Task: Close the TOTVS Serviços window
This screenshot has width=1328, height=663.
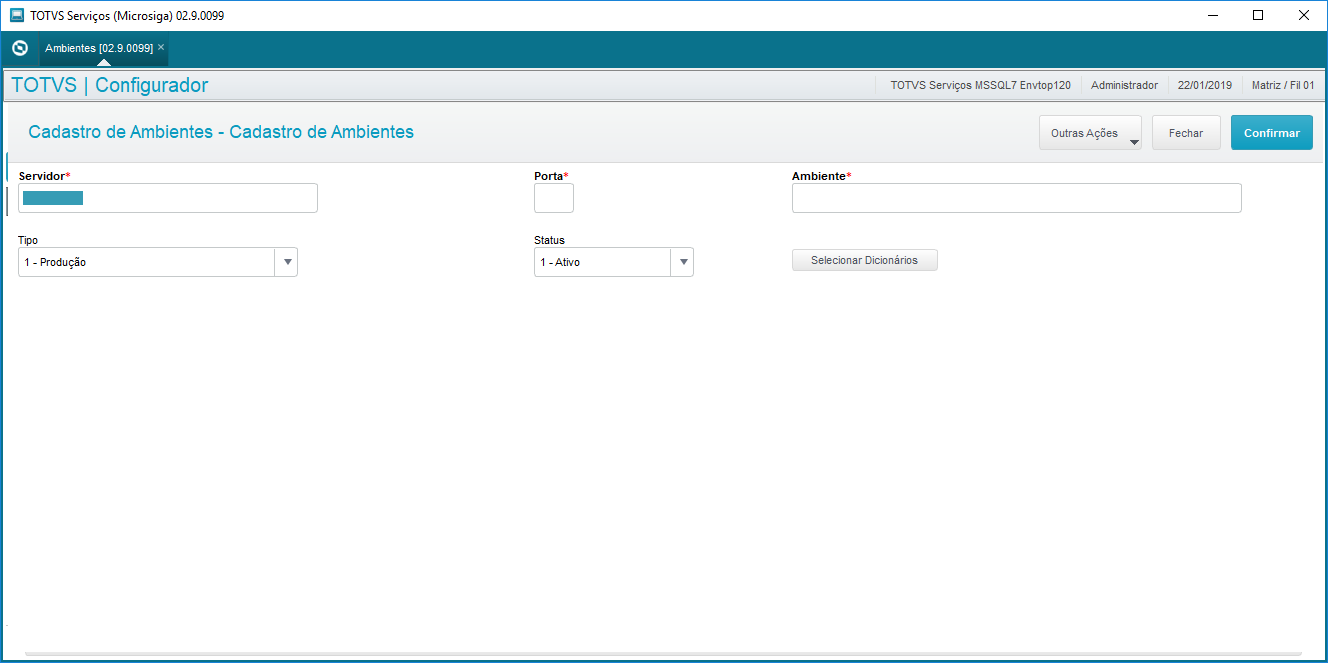Action: pos(1304,15)
